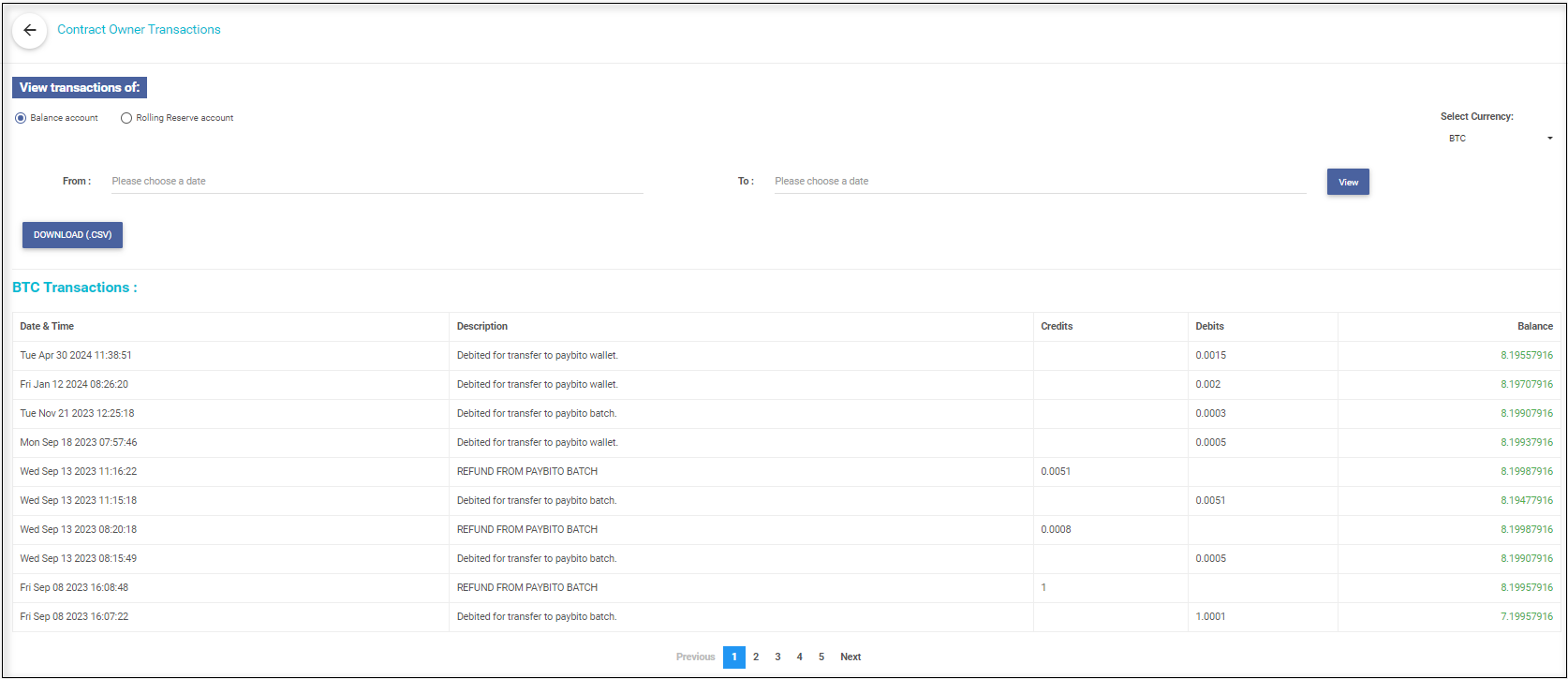Download transactions as CSV
This screenshot has width=1568, height=679.
[x=72, y=235]
